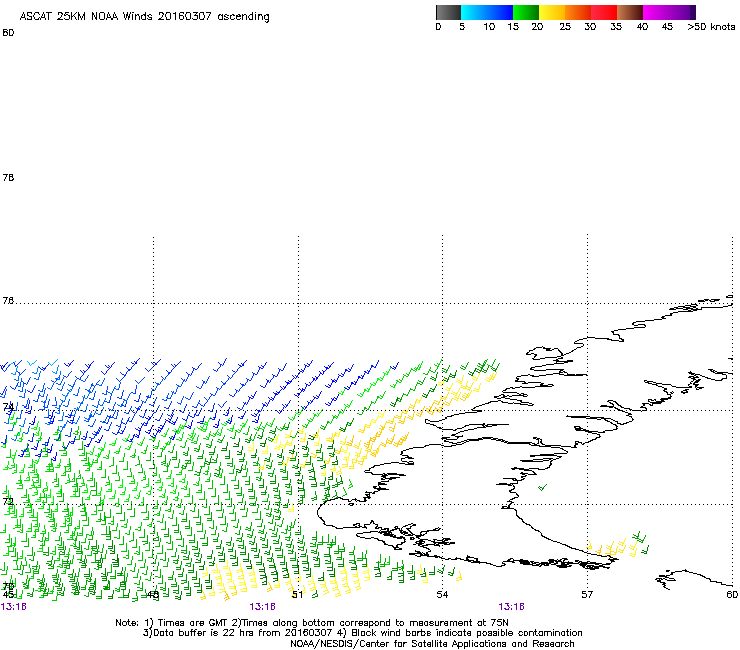Select the orange 25-30 knots color band
The height and width of the screenshot is (650, 740).
578,12
